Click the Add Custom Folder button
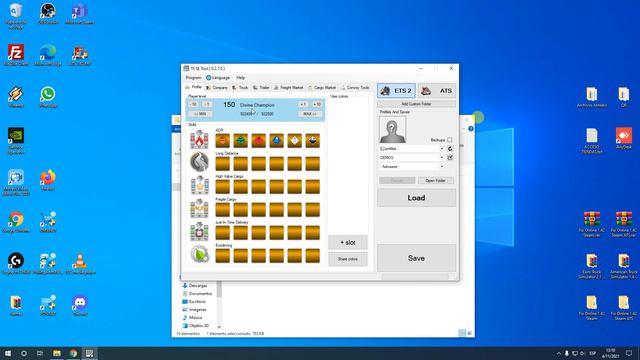The height and width of the screenshot is (360, 640). coord(416,104)
